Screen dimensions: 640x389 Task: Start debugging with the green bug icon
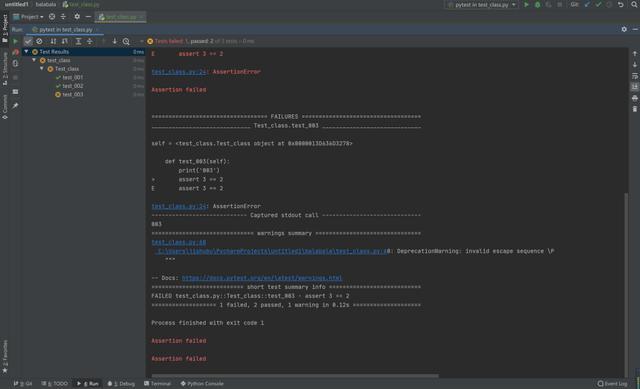coord(538,5)
